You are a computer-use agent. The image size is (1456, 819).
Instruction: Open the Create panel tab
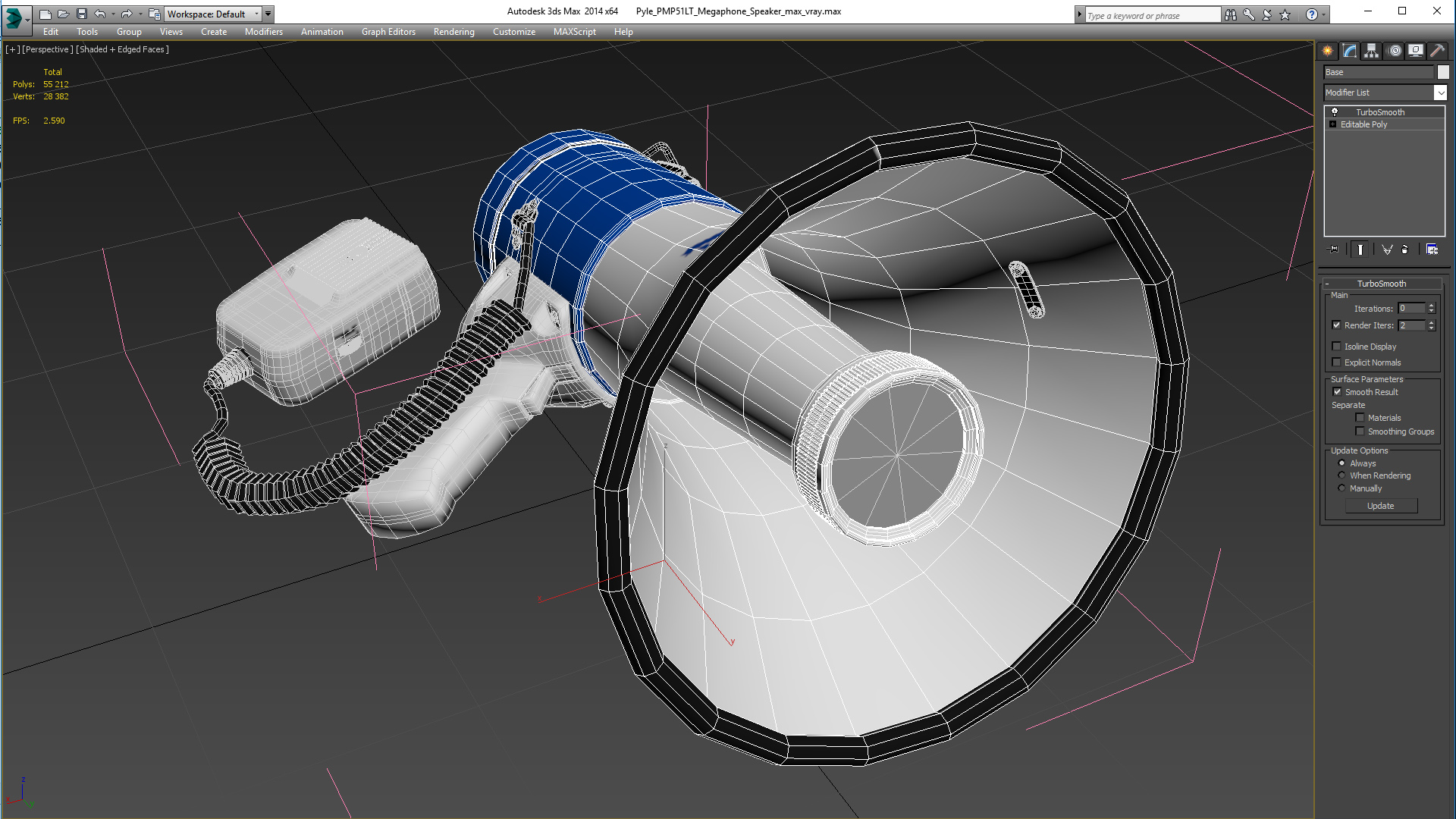click(1328, 51)
